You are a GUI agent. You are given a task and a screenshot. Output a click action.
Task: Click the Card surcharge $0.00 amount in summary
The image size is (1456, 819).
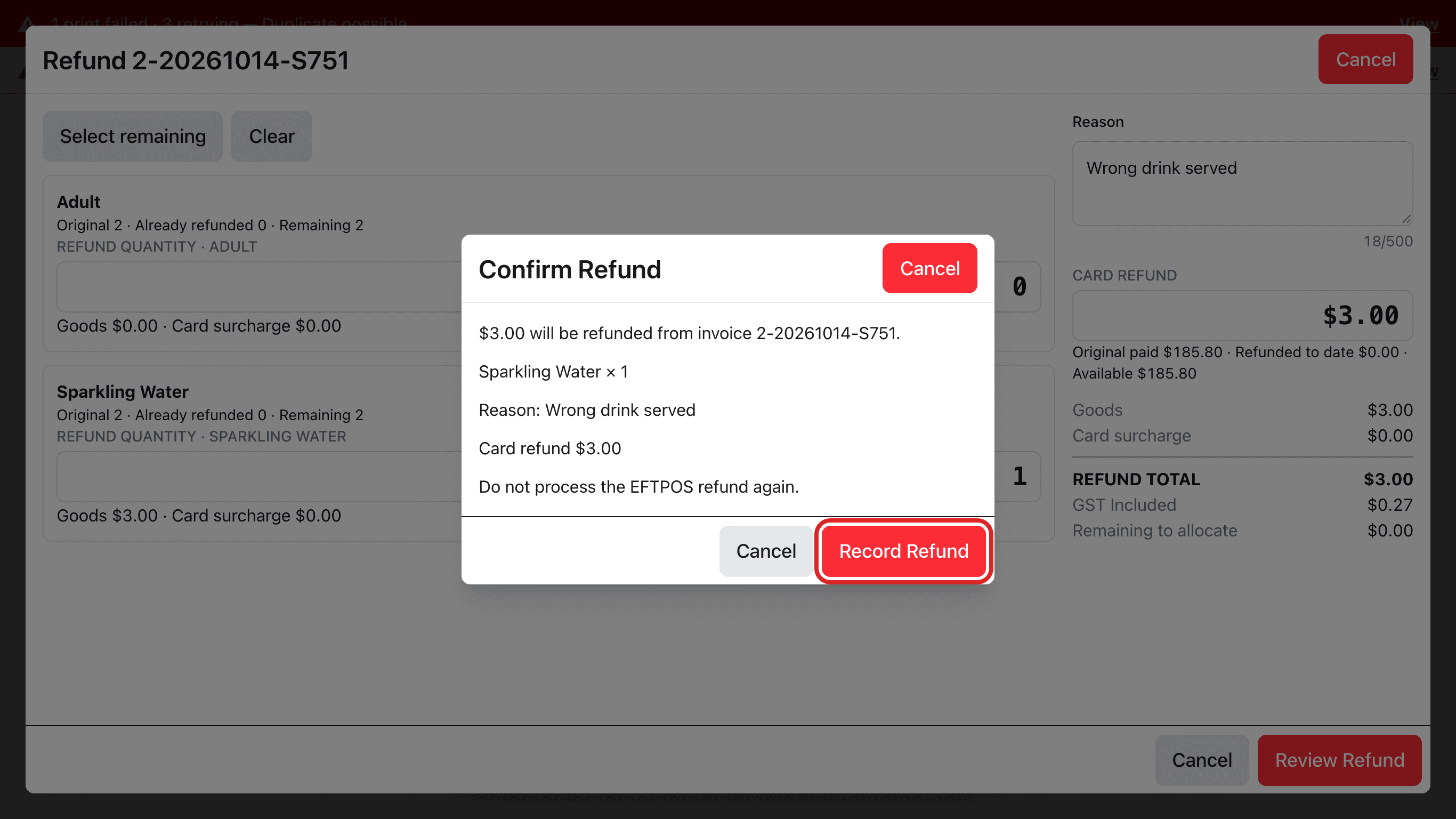[1389, 436]
